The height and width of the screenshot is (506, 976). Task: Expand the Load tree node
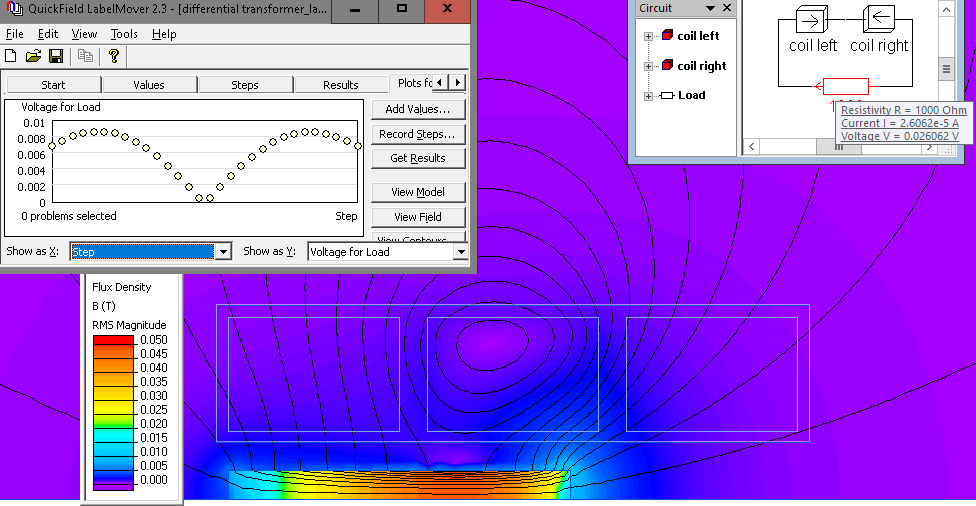coord(648,96)
